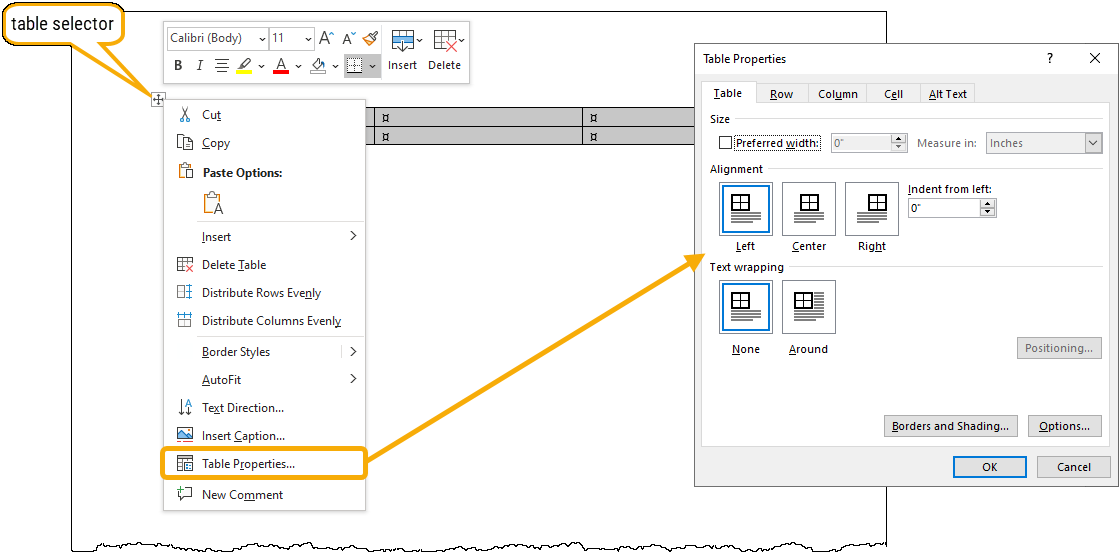Click the table move handle icon
This screenshot has width=1119, height=552.
(x=158, y=99)
